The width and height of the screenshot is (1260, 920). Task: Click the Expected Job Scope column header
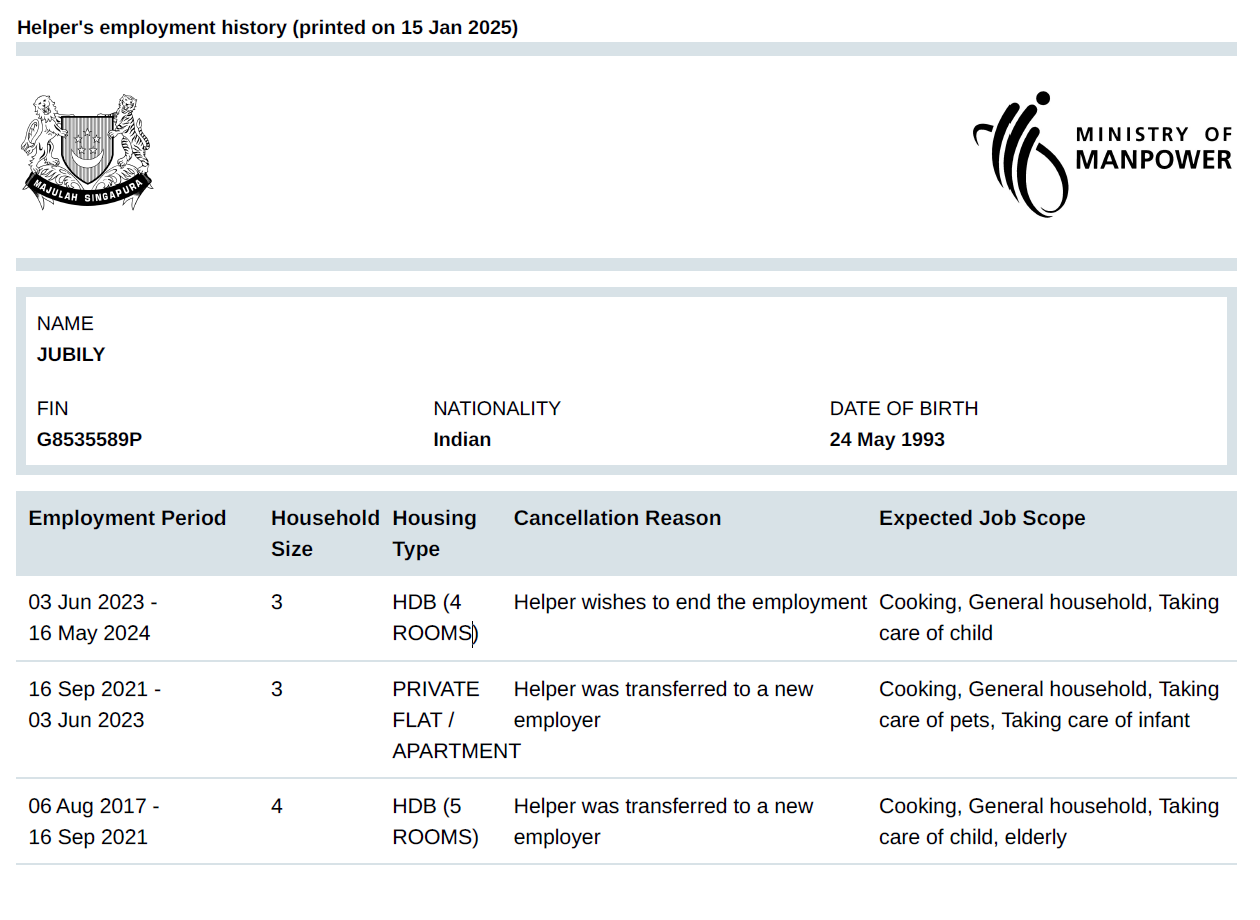[x=981, y=518]
